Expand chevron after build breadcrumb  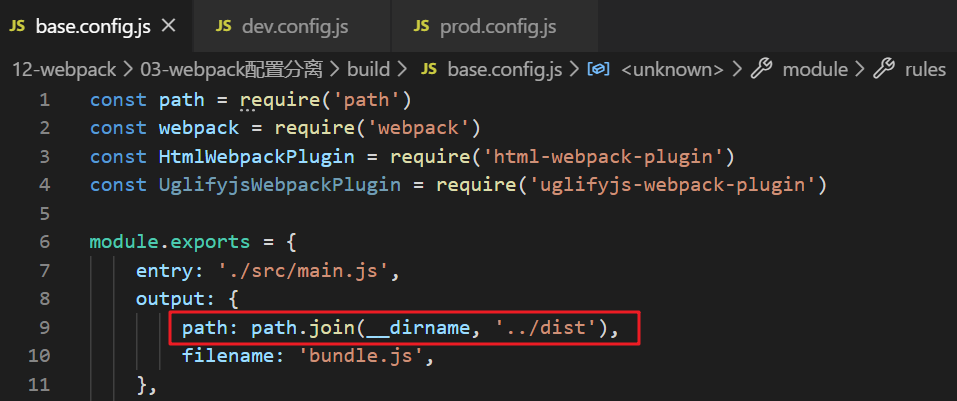click(402, 70)
